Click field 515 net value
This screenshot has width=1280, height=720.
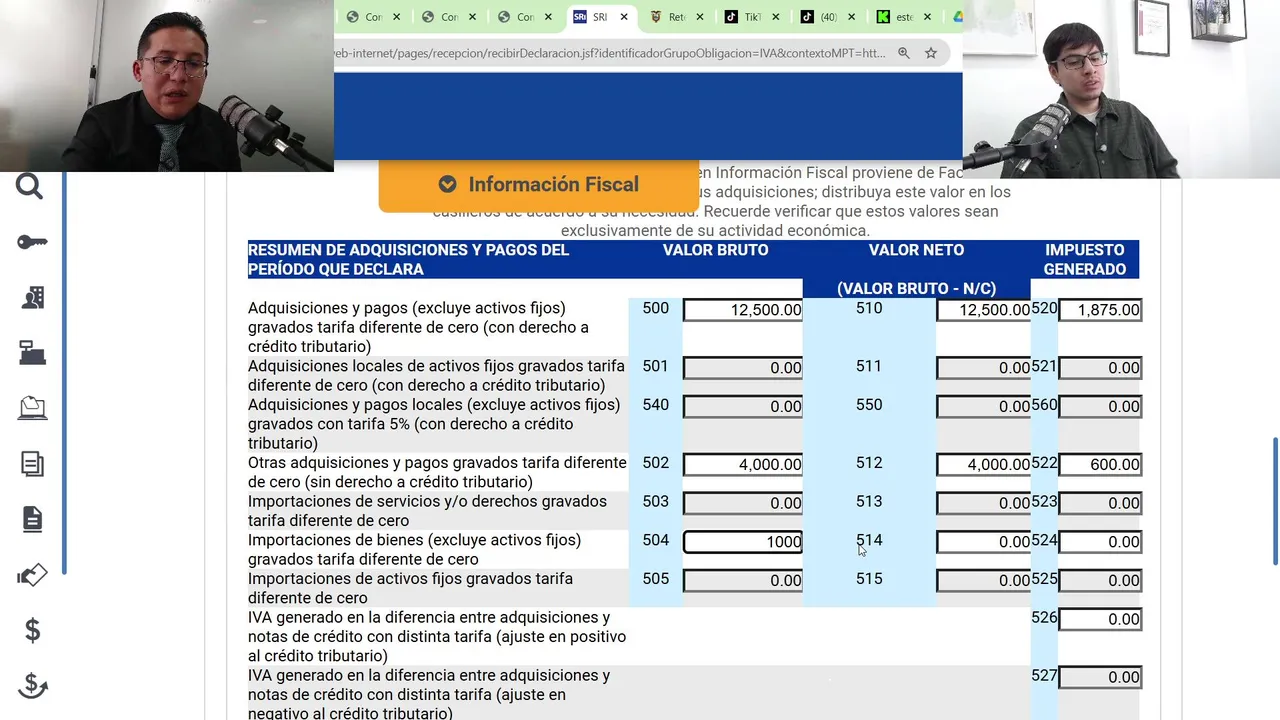point(984,580)
